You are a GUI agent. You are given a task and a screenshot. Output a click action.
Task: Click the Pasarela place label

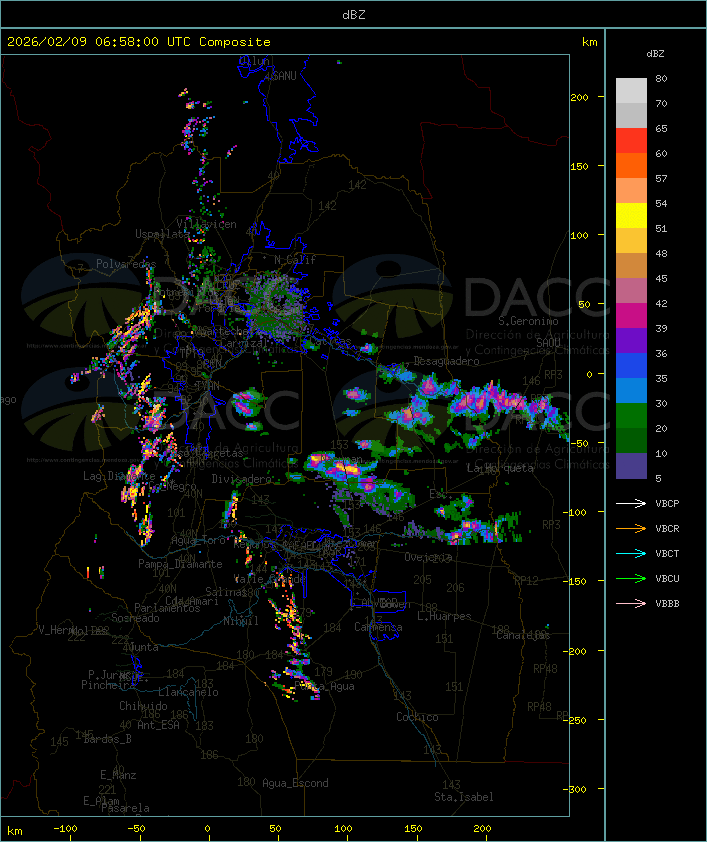[125, 808]
